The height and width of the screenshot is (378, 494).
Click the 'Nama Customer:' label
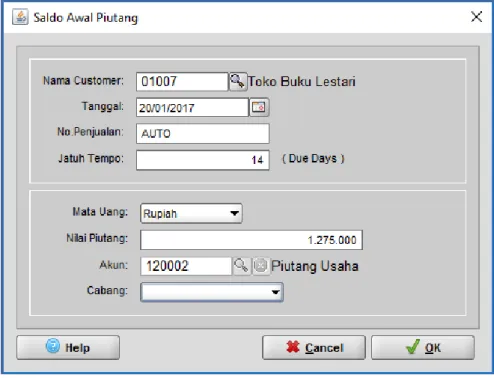[83, 81]
